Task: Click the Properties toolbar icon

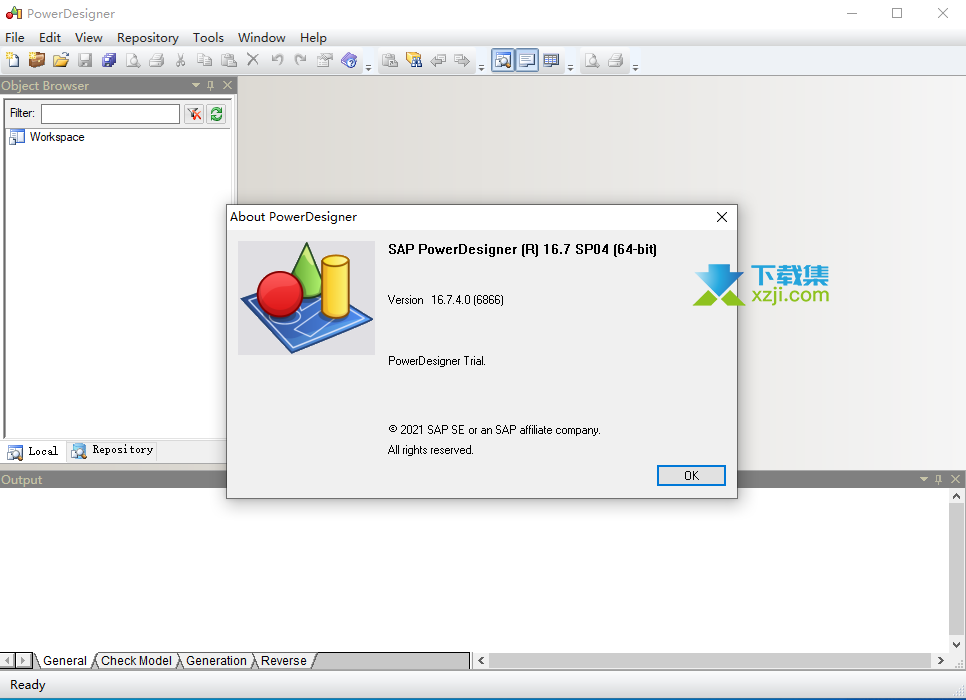Action: coord(325,60)
